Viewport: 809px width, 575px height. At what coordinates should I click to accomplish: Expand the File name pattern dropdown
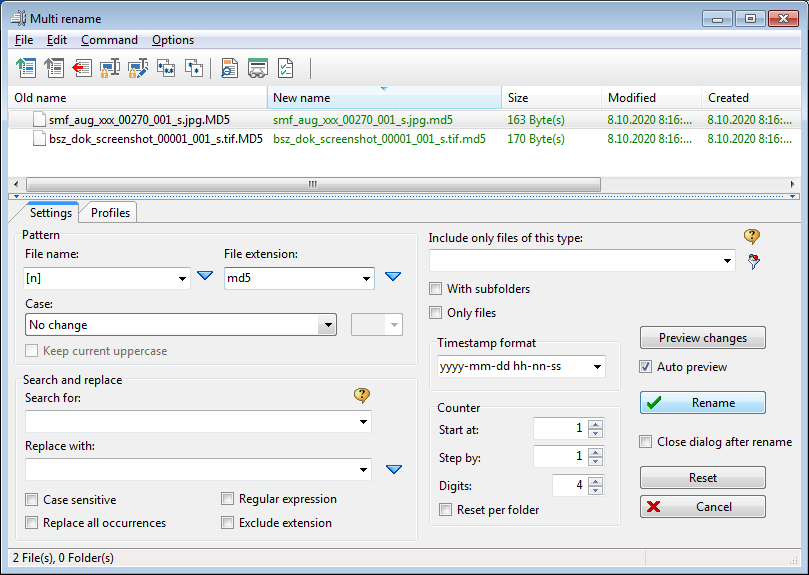point(182,279)
